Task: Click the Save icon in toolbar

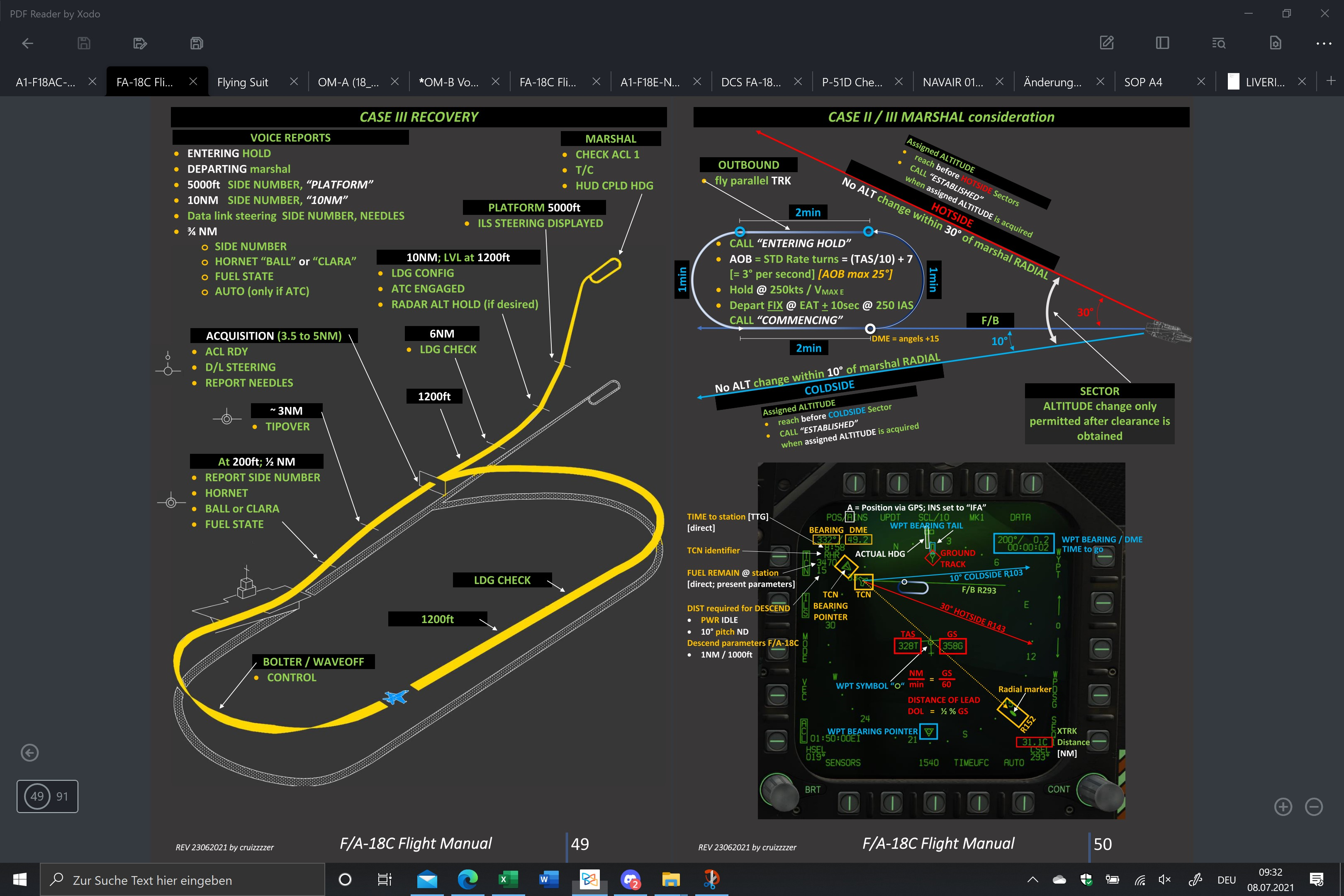Action: (x=83, y=44)
